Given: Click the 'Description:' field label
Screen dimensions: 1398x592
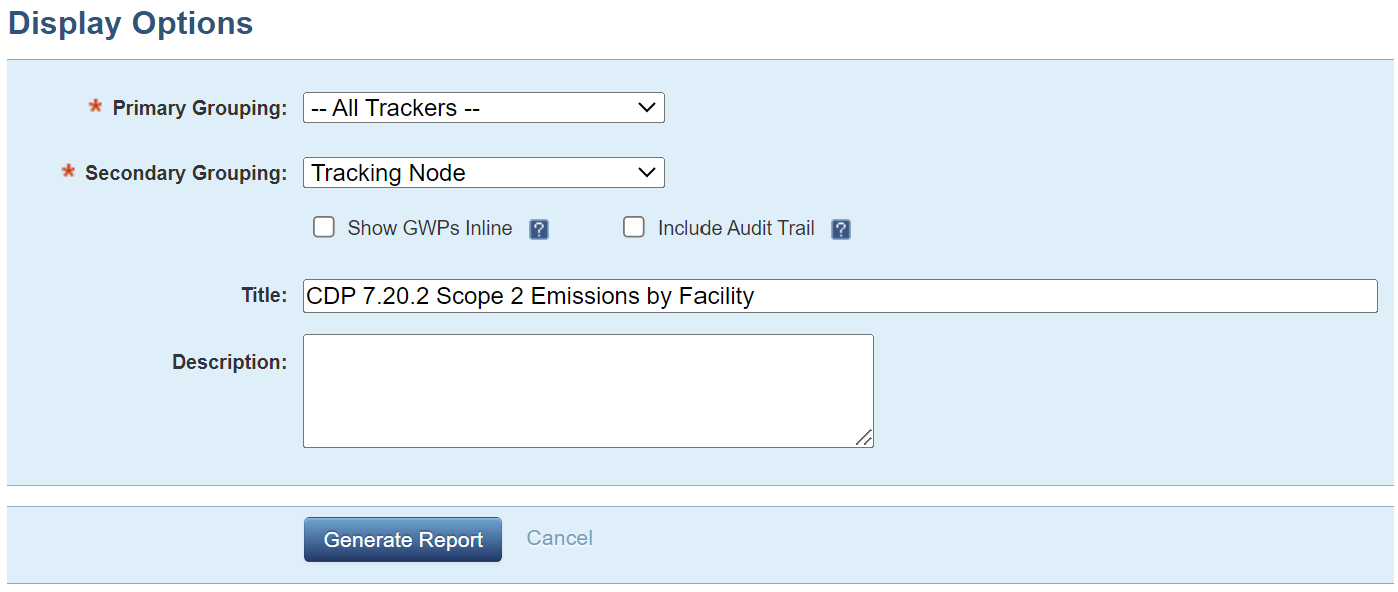Looking at the screenshot, I should point(230,362).
